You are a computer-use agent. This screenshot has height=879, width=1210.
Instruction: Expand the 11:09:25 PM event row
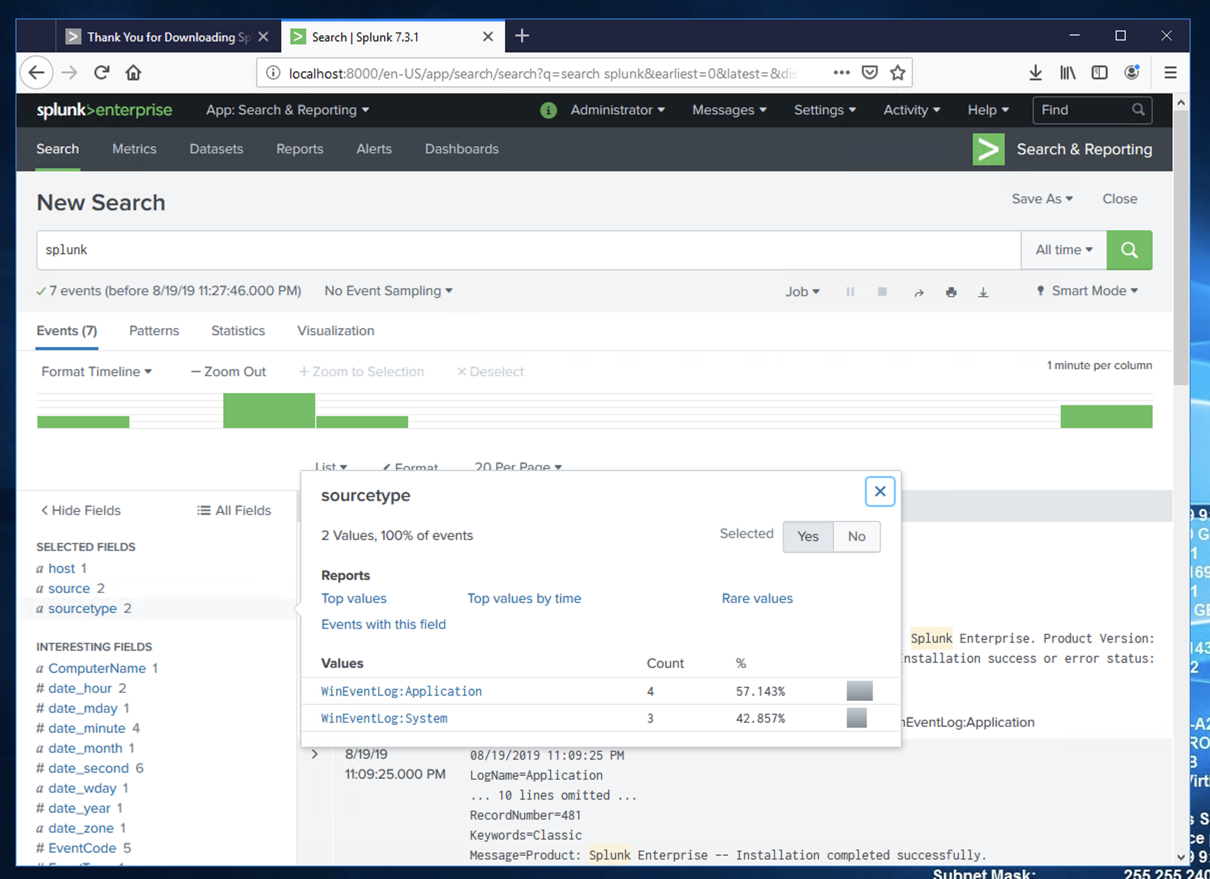[315, 754]
